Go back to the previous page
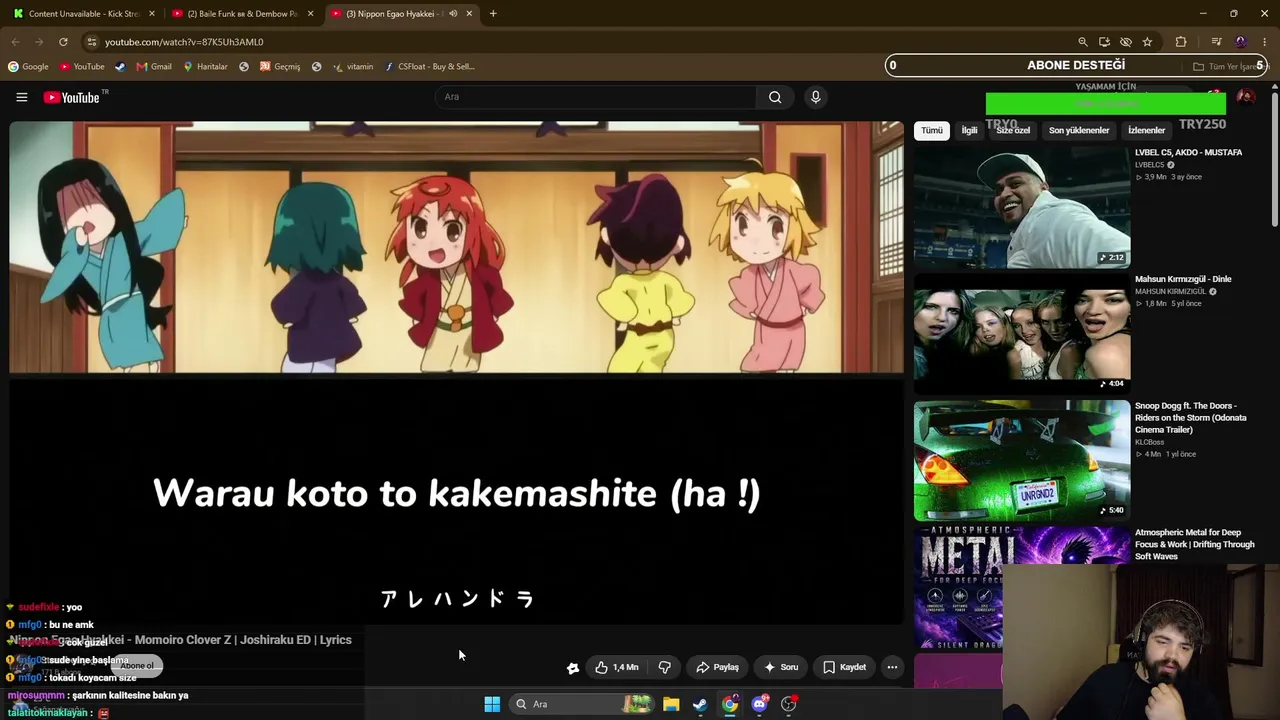 15,42
